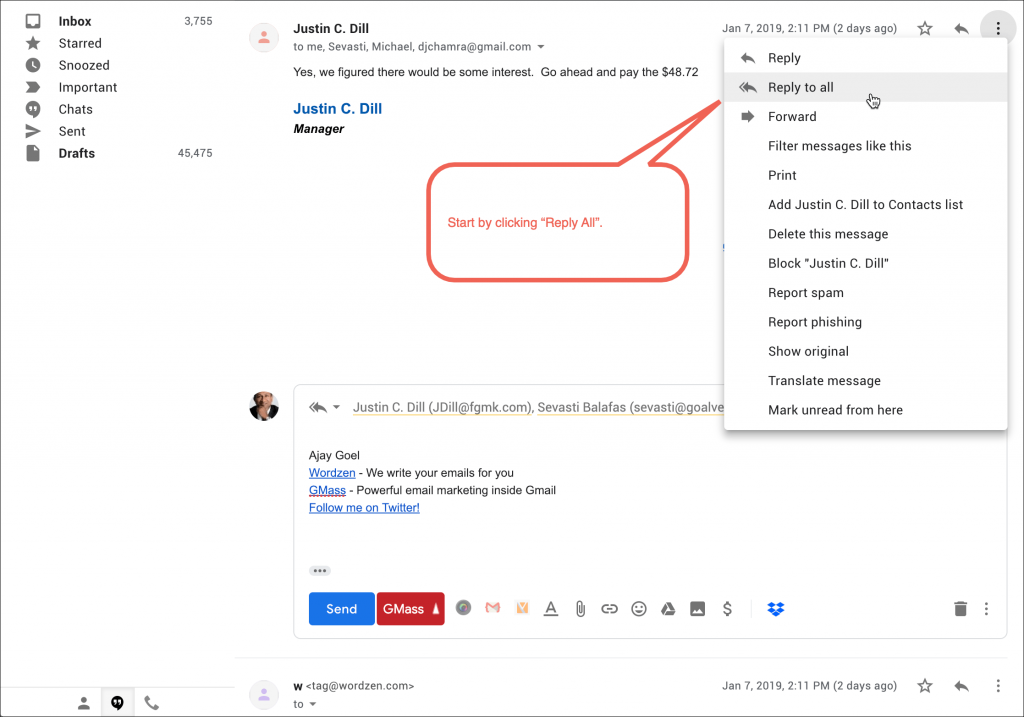Open the Insert emoji picker
The height and width of the screenshot is (717, 1024).
click(638, 608)
